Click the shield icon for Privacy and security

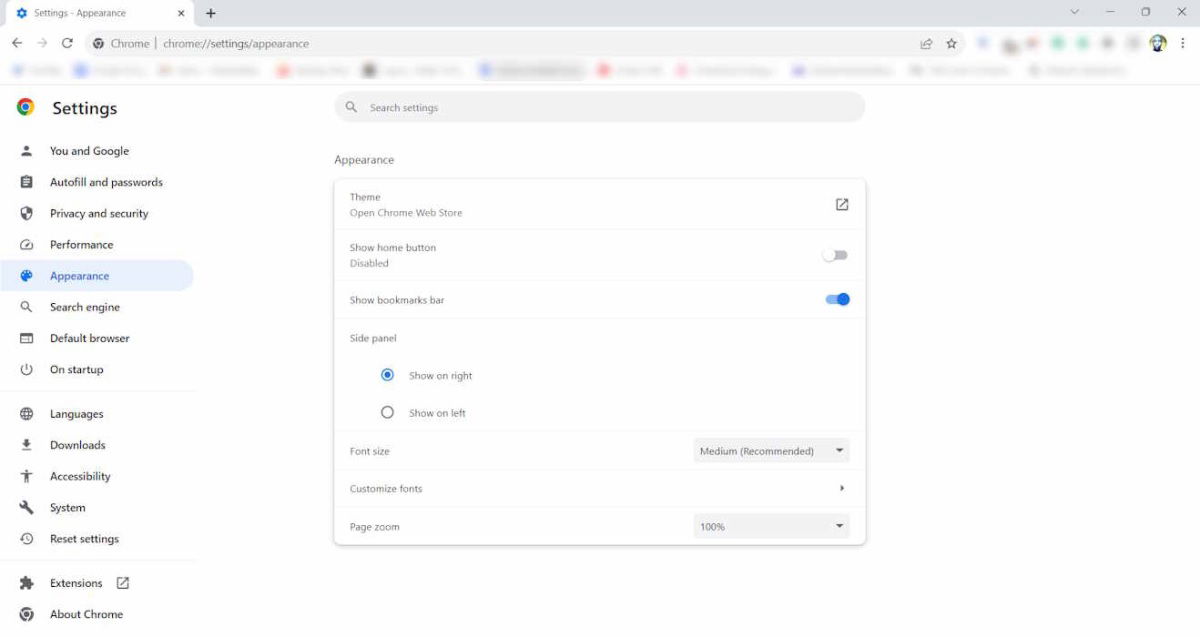[27, 213]
